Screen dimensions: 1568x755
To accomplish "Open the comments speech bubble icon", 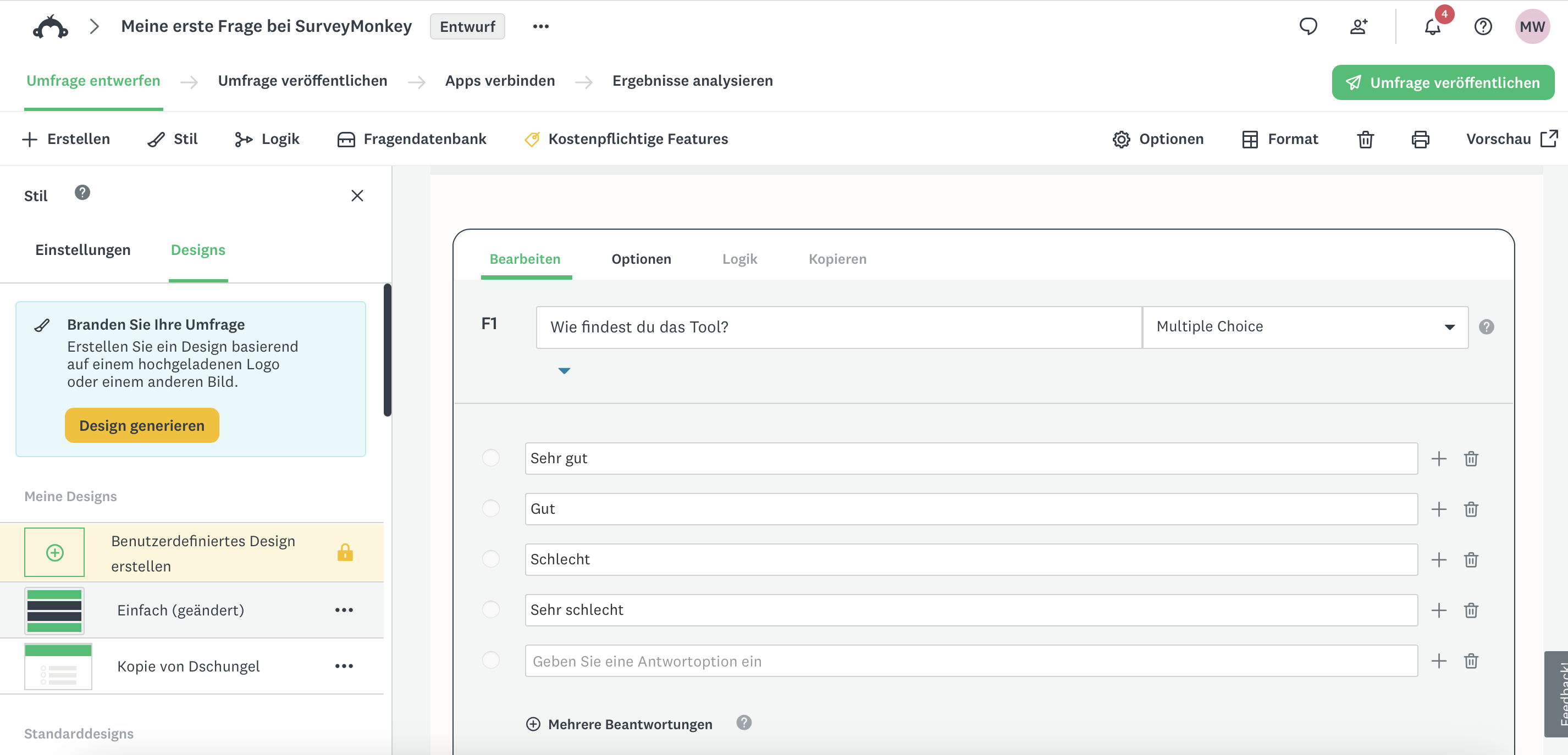I will (x=1308, y=26).
